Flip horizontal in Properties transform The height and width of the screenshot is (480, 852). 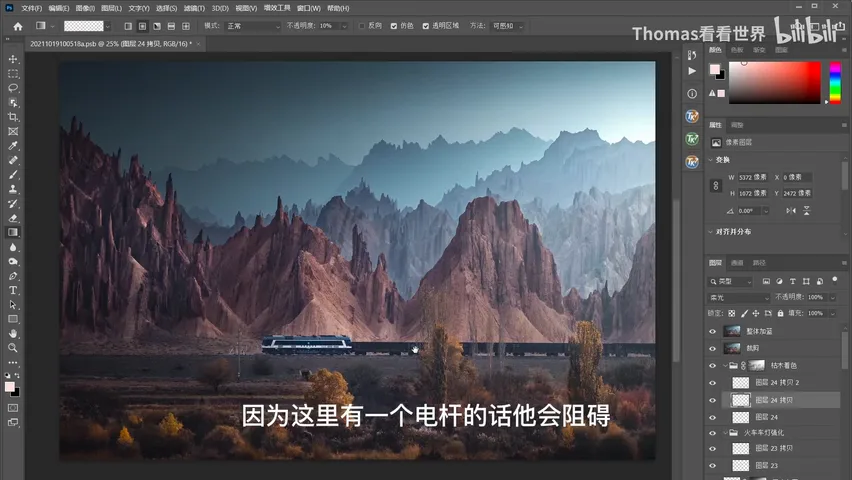pos(791,211)
